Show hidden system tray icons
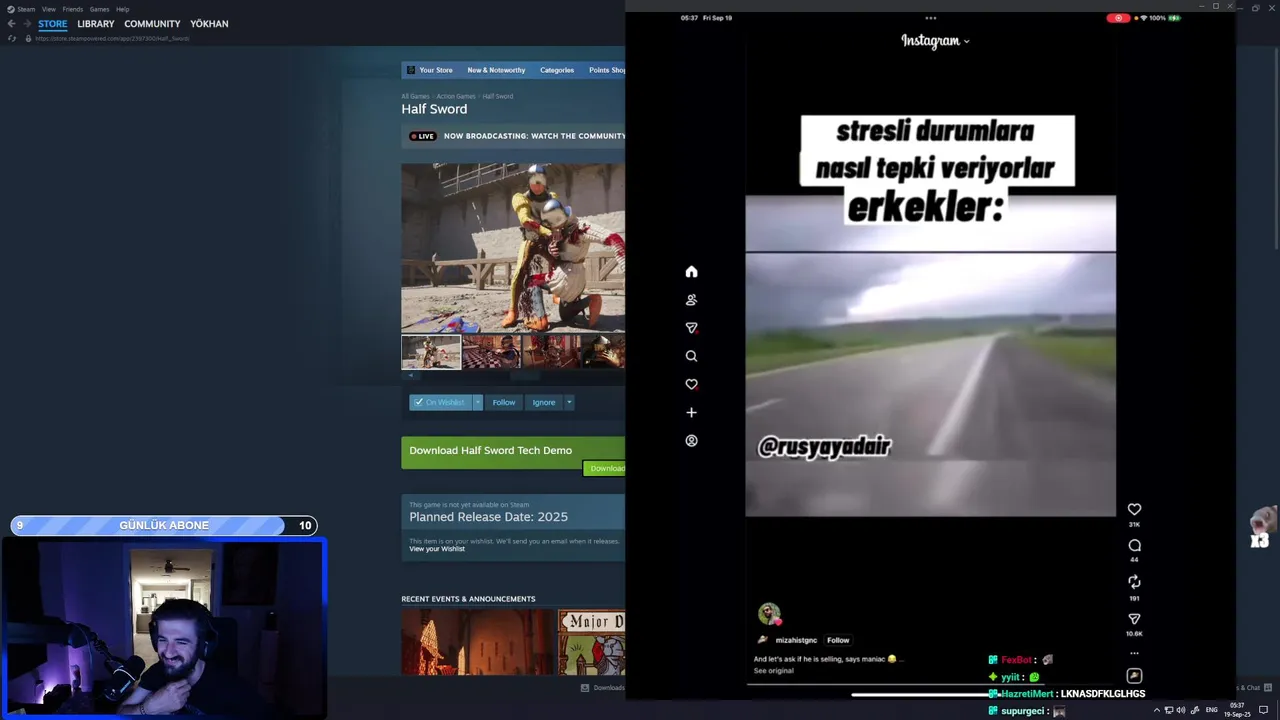 [1157, 710]
